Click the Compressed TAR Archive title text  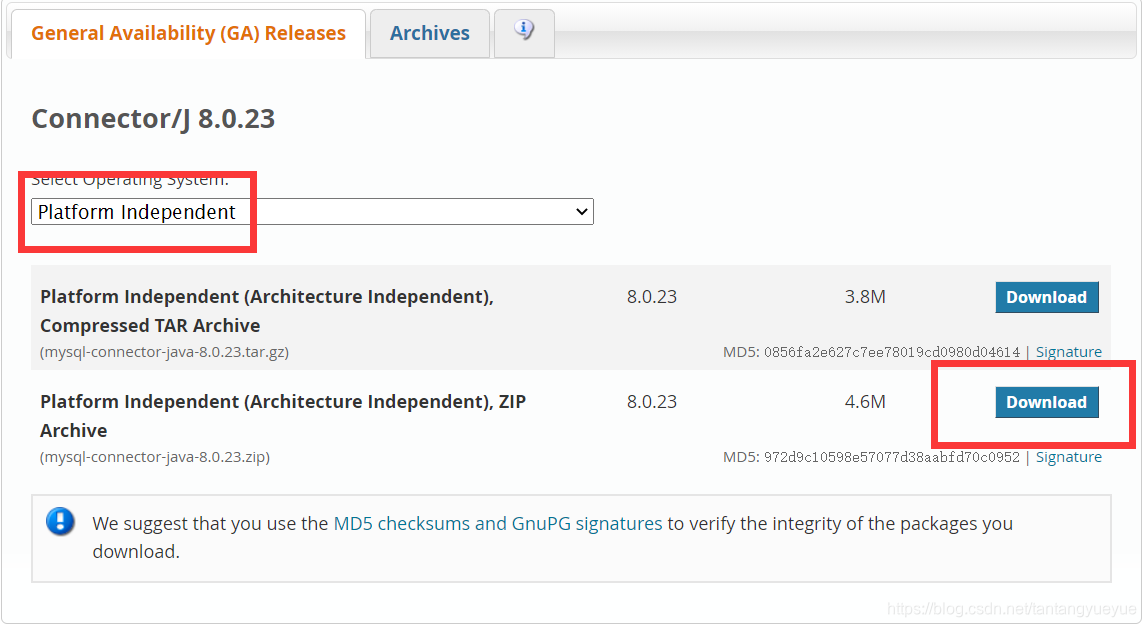(267, 311)
